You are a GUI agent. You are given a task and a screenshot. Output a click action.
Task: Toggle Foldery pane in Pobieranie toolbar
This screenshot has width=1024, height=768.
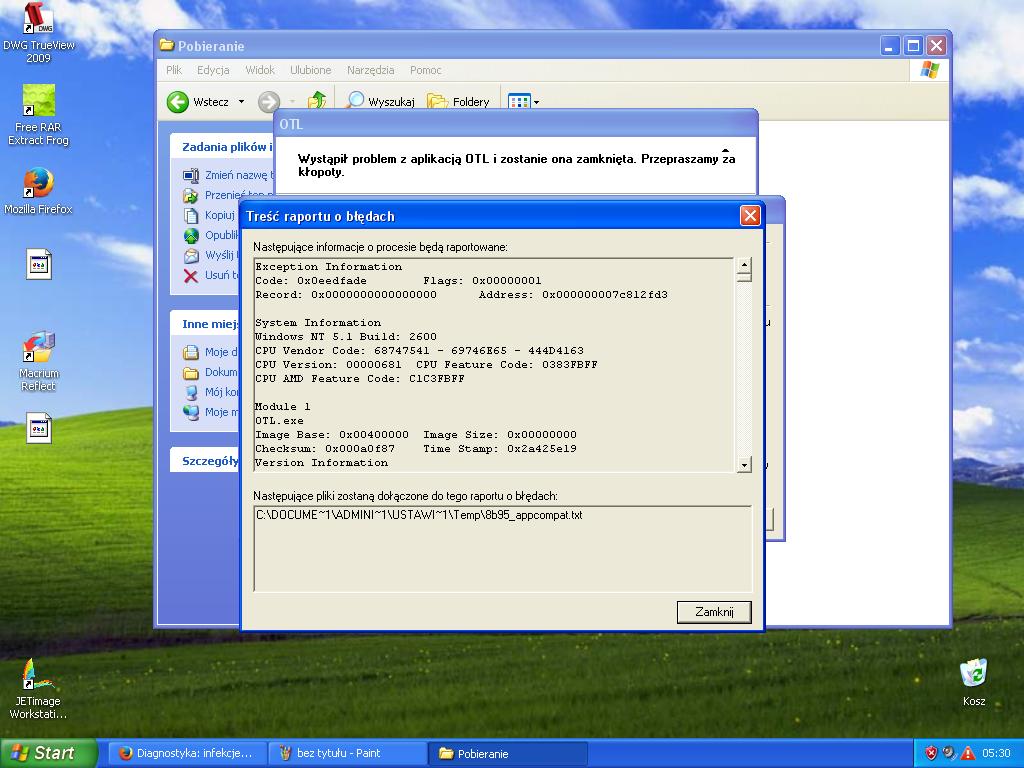pyautogui.click(x=458, y=101)
